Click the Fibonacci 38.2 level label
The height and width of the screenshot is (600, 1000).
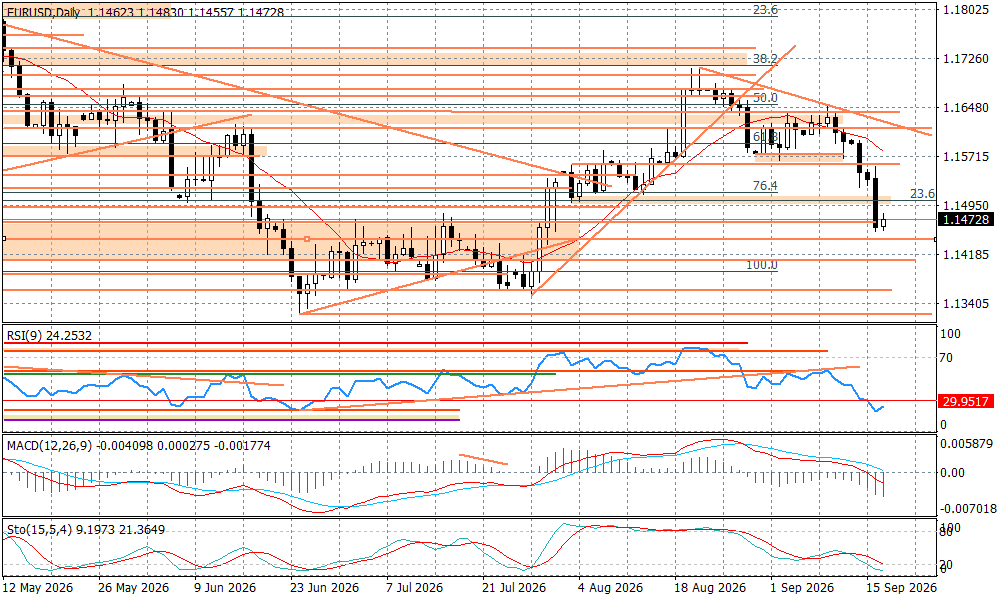[765, 59]
